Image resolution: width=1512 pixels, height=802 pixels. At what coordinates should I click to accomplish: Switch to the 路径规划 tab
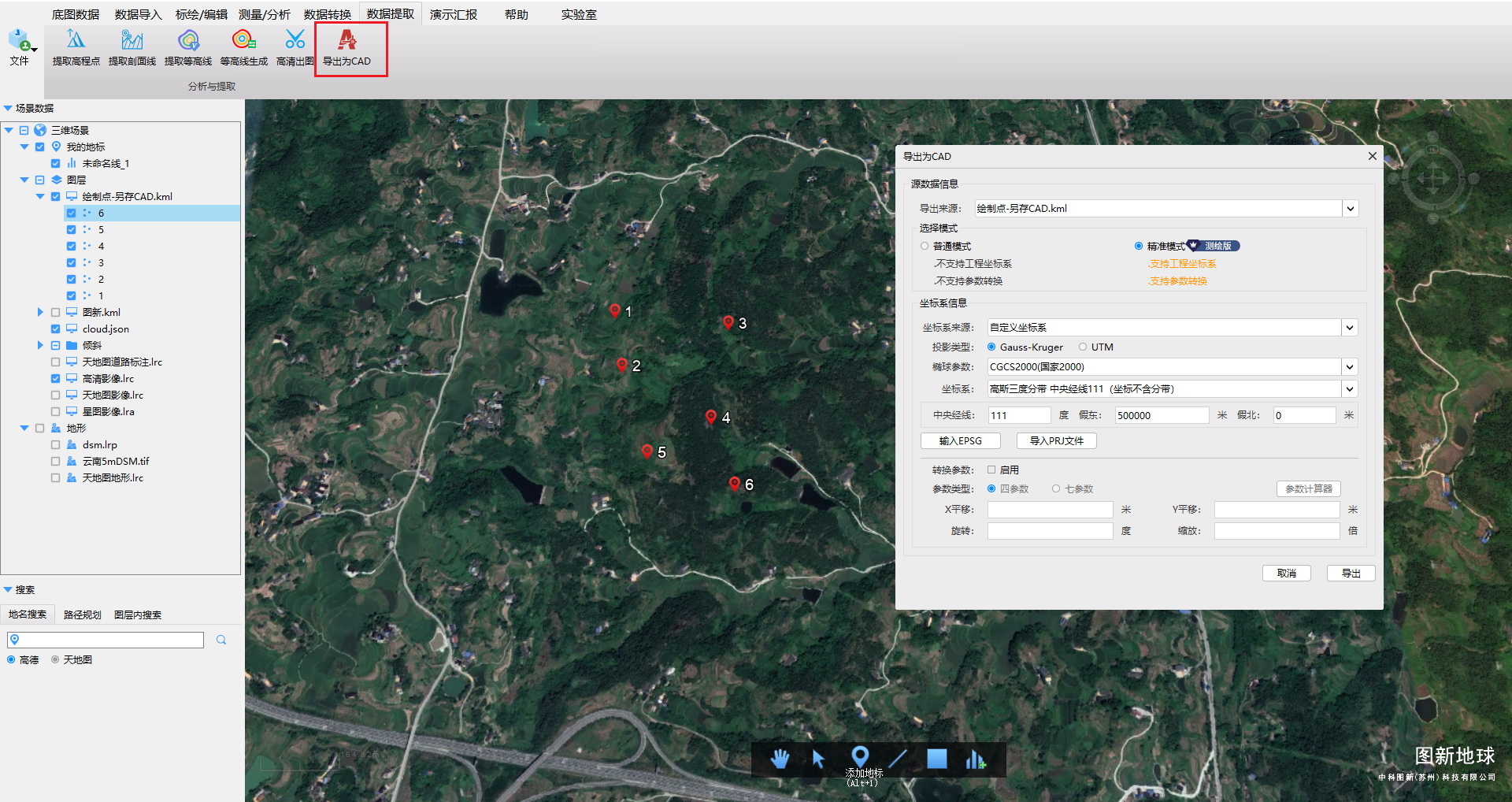pos(82,614)
